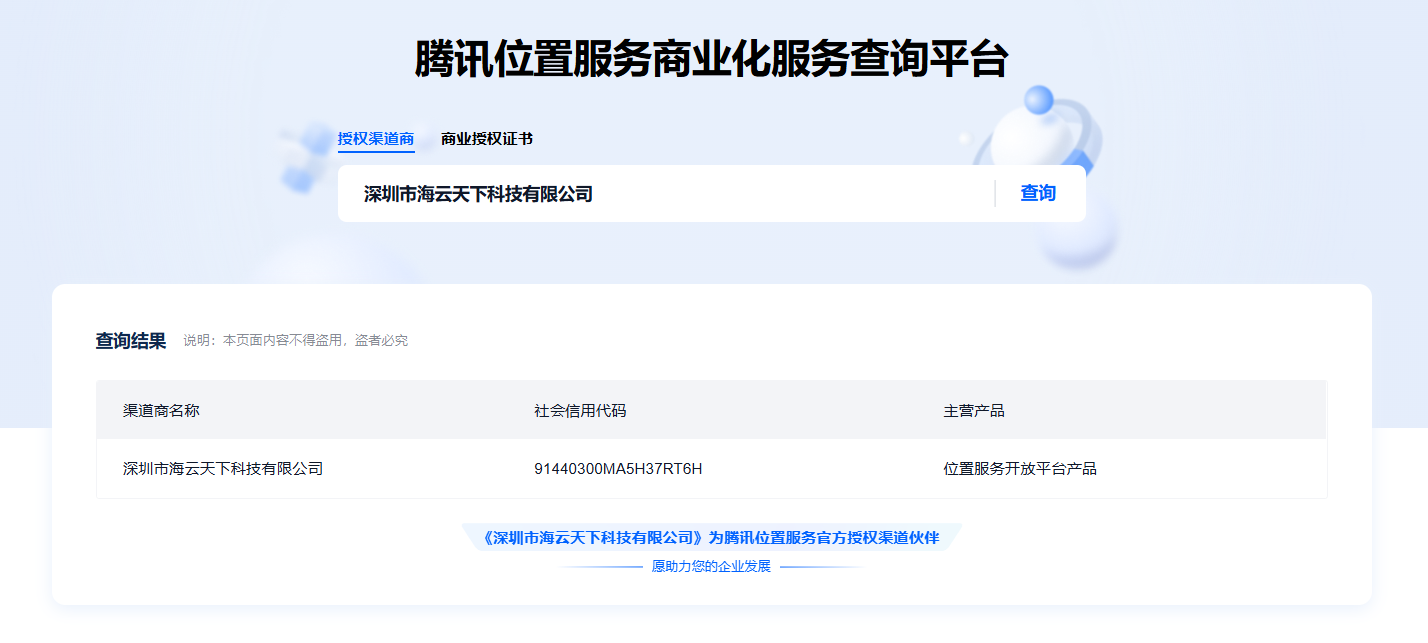
Task: Click the 腾讯位置服务商业化服务查询平台 page title
Action: (x=711, y=59)
